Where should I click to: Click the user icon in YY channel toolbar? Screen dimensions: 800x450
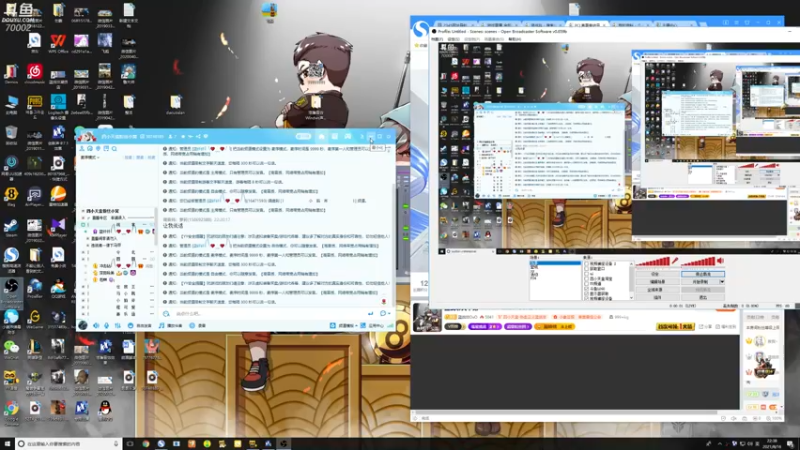click(x=82, y=148)
